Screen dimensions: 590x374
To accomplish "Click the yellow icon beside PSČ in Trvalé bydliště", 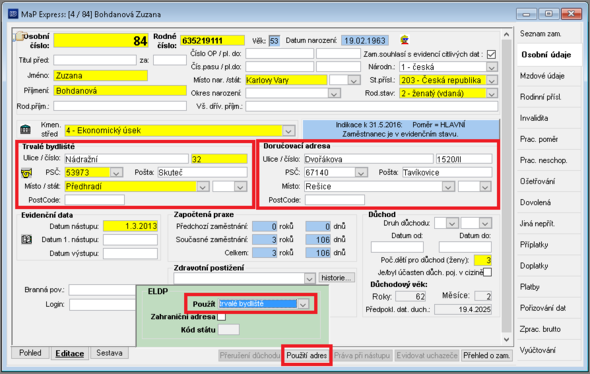I will point(26,173).
